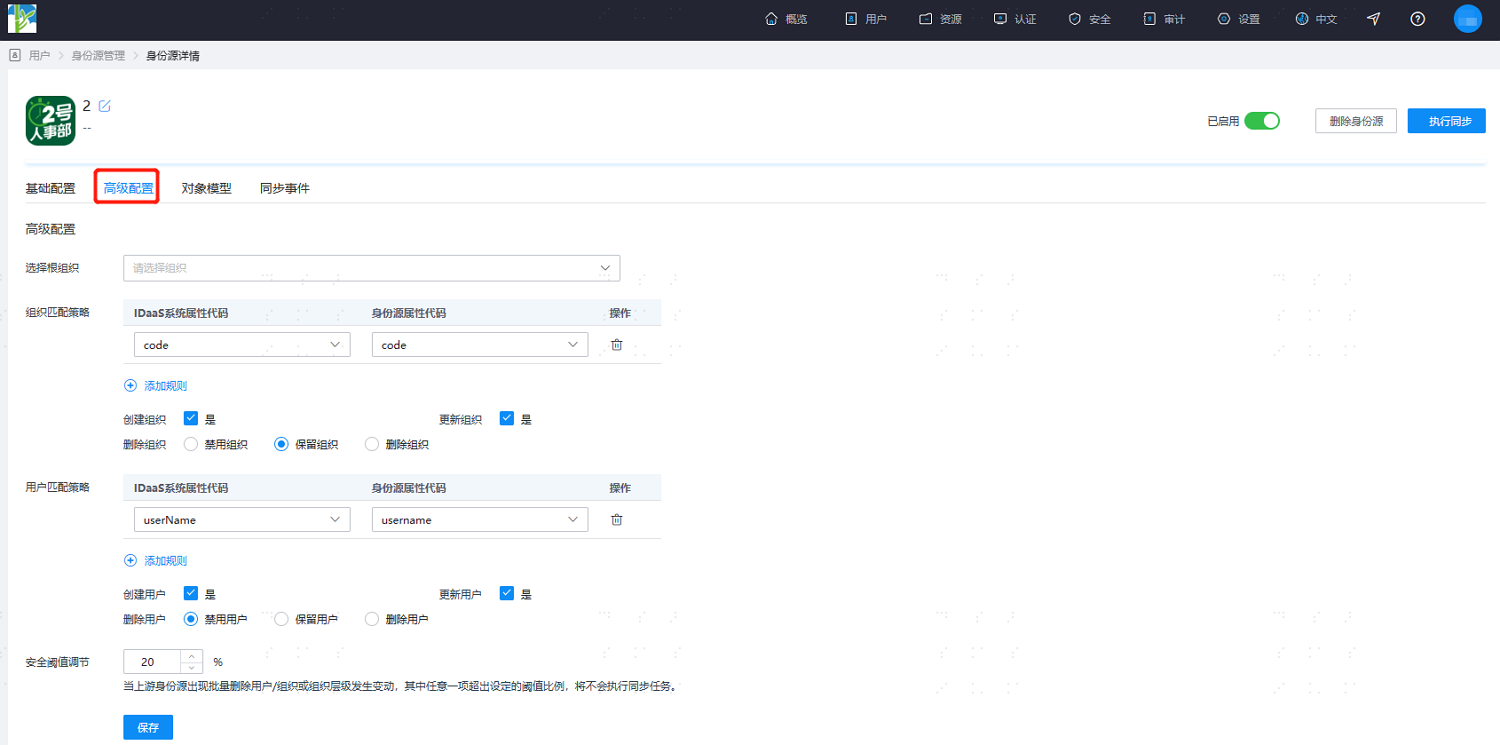The height and width of the screenshot is (745, 1500).
Task: Uncheck the 更新用户 checkbox
Action: click(x=506, y=594)
